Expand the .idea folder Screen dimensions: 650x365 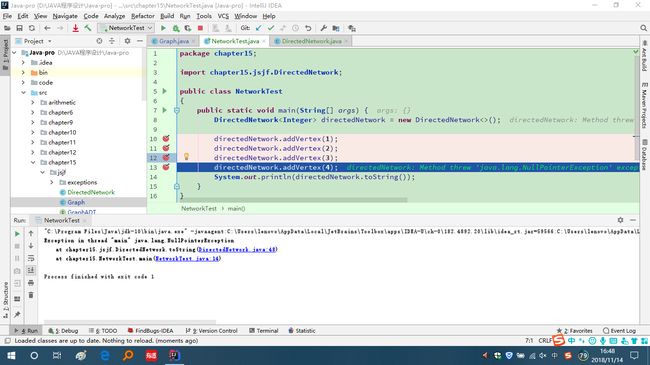24,63
